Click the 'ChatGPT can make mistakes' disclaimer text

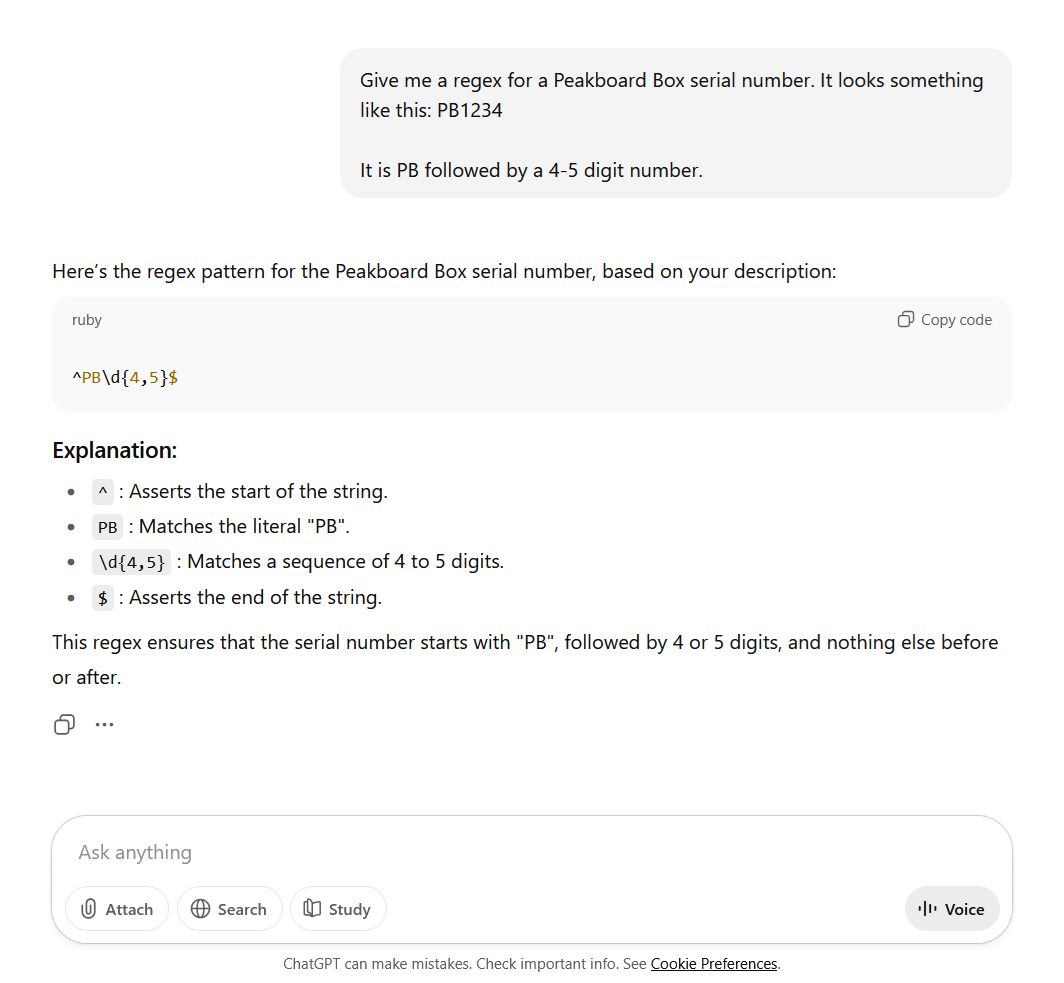pos(464,964)
